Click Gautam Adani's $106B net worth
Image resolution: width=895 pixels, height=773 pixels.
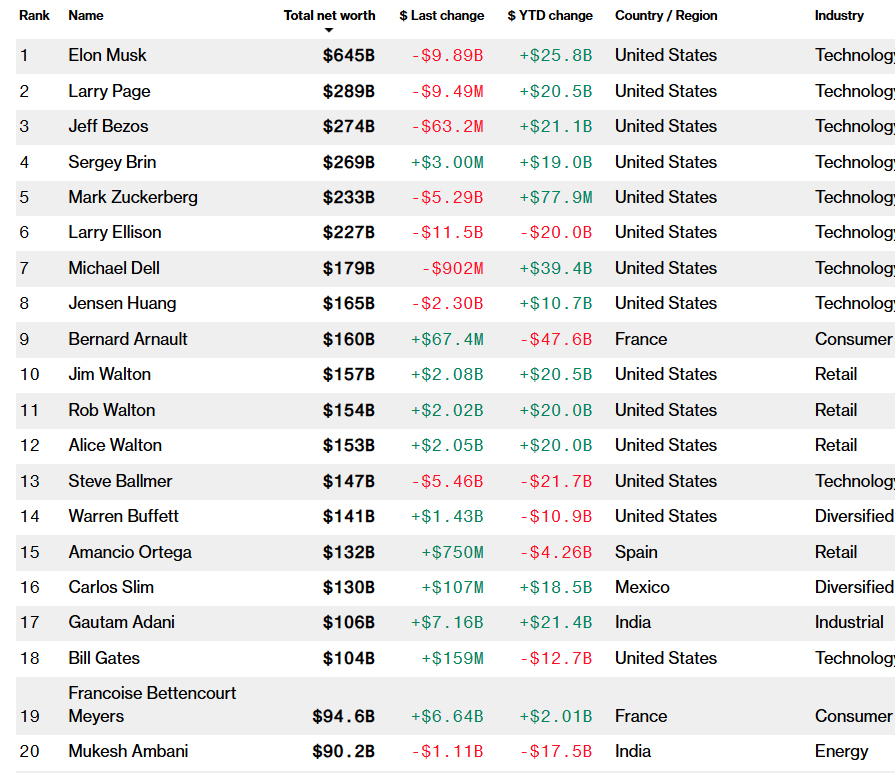pos(348,622)
